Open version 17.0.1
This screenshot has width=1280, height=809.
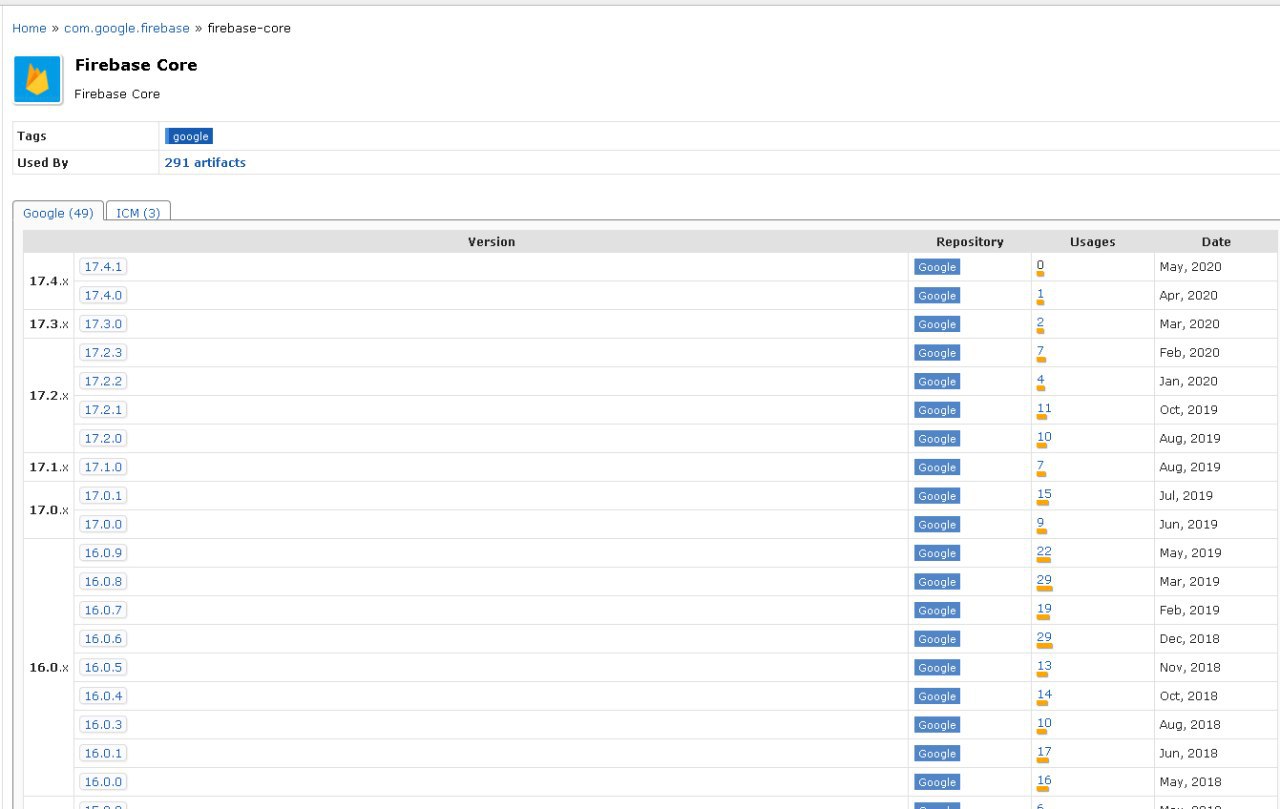pos(103,496)
